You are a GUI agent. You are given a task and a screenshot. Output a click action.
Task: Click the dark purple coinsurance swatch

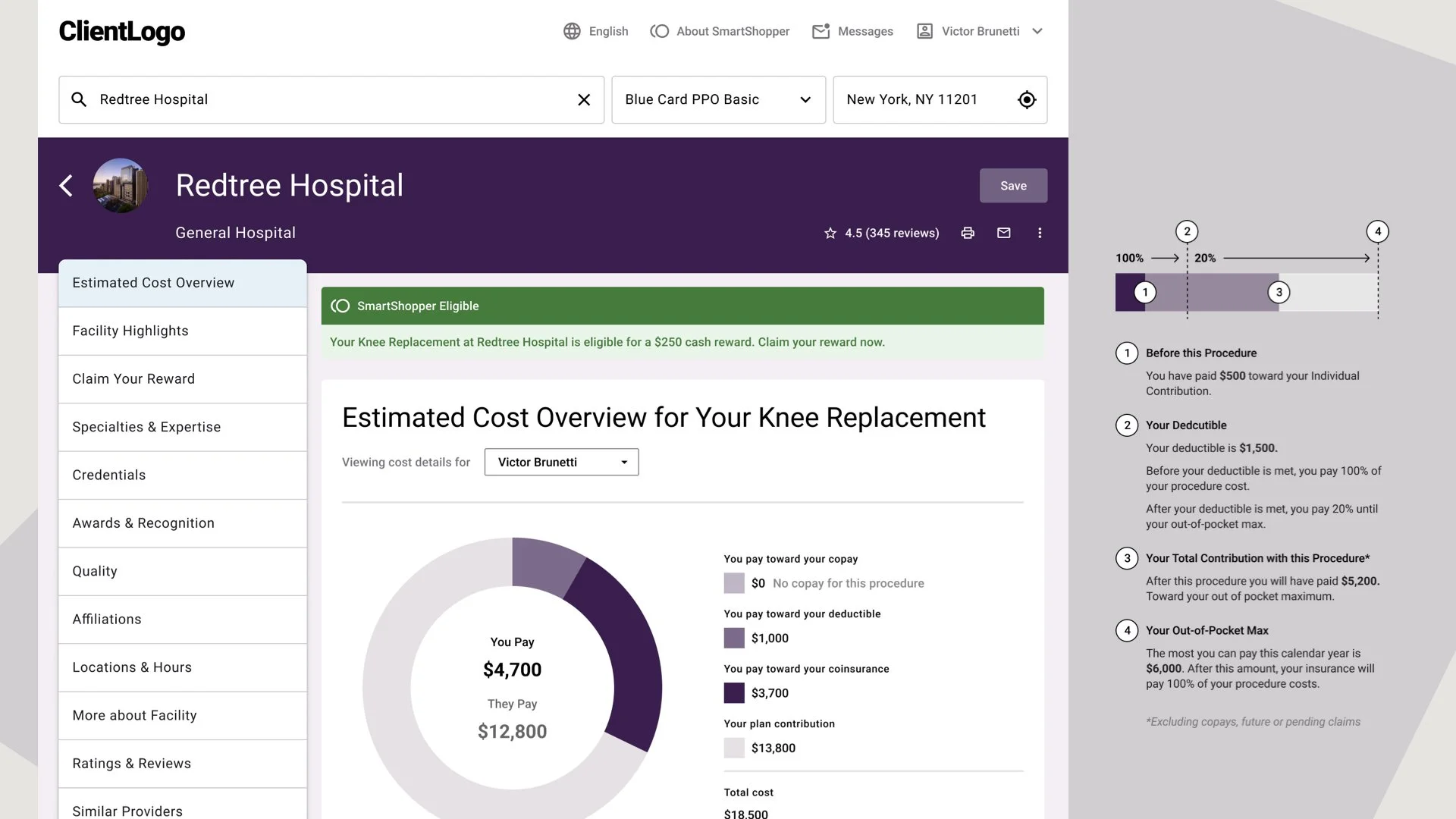[734, 693]
